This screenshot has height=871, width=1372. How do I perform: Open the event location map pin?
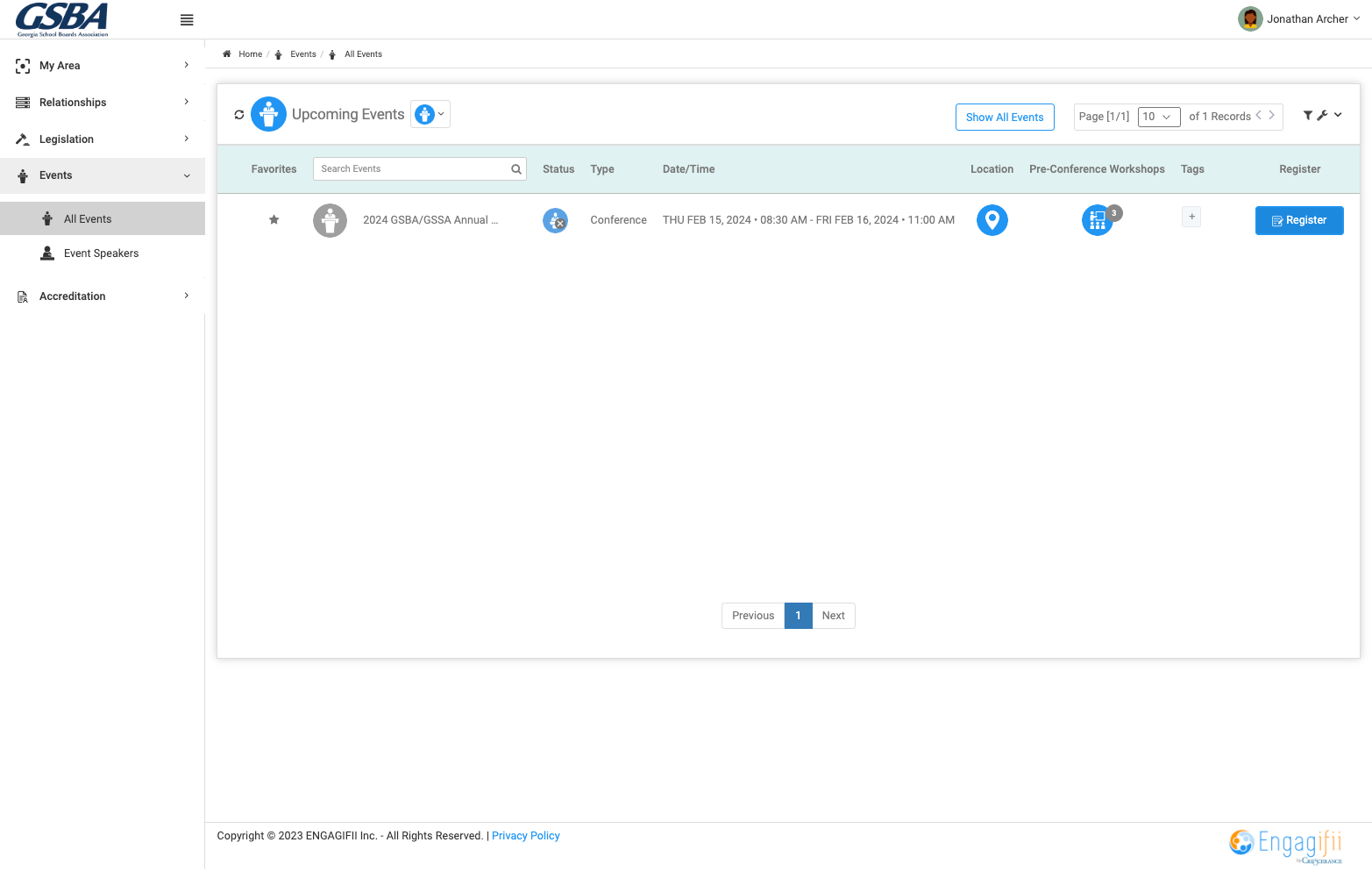point(992,220)
